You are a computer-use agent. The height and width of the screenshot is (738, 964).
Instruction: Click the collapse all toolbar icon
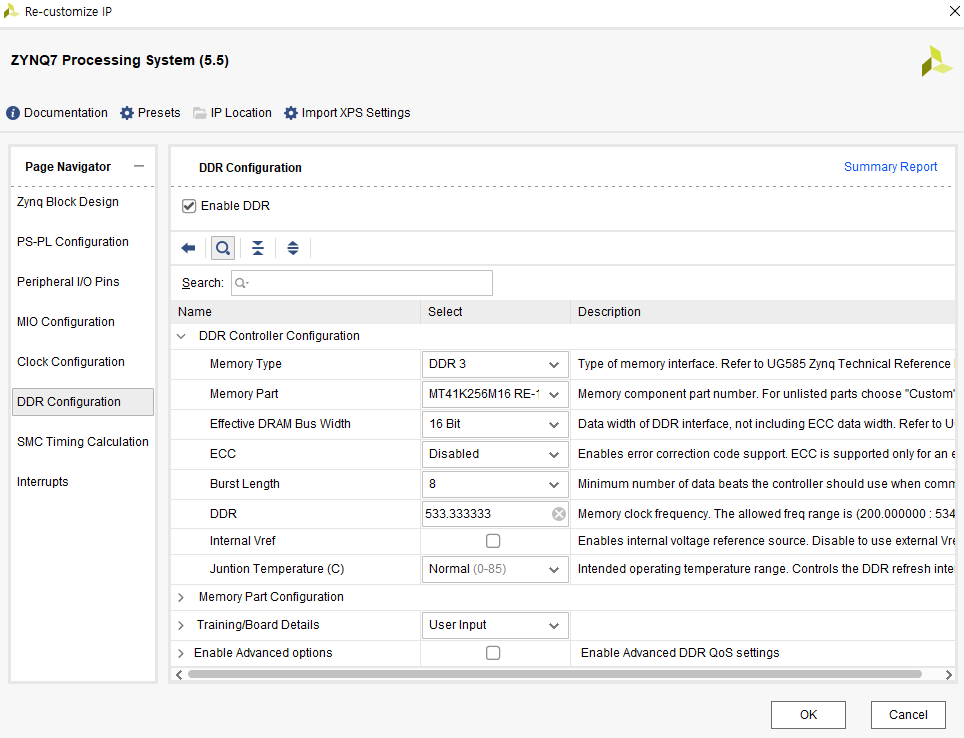coord(258,248)
